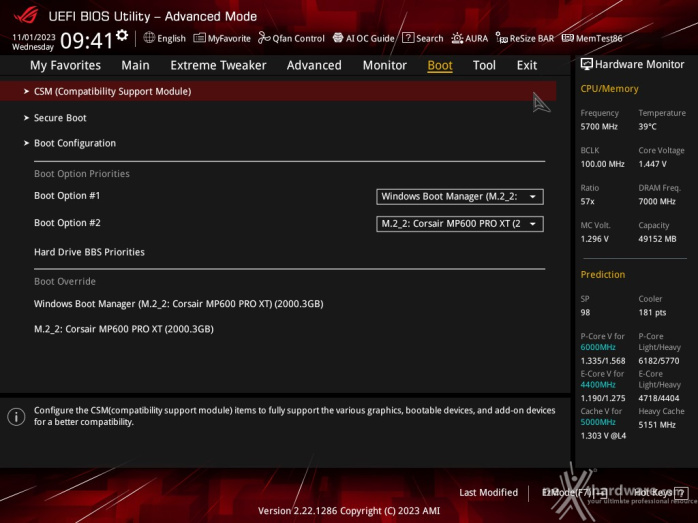
Task: Open AURA lighting icon
Action: click(x=457, y=38)
